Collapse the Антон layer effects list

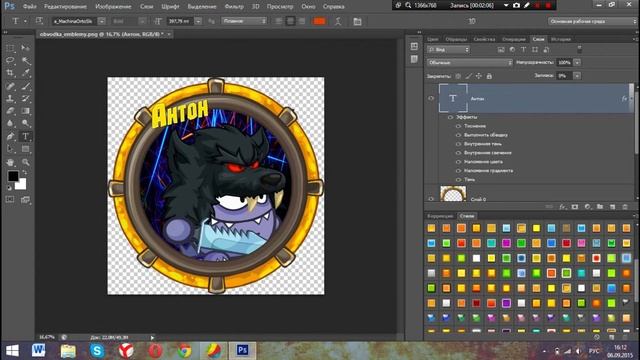pyautogui.click(x=631, y=98)
